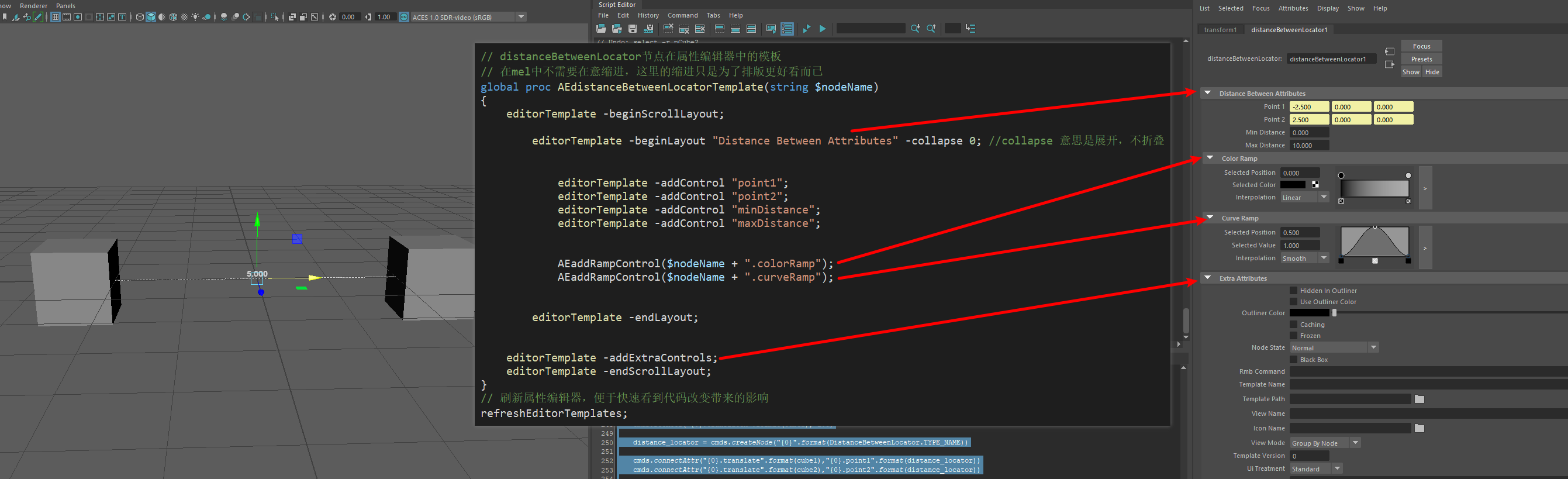Collapse Distance Between Attributes section
The height and width of the screenshot is (479, 1568).
point(1208,93)
